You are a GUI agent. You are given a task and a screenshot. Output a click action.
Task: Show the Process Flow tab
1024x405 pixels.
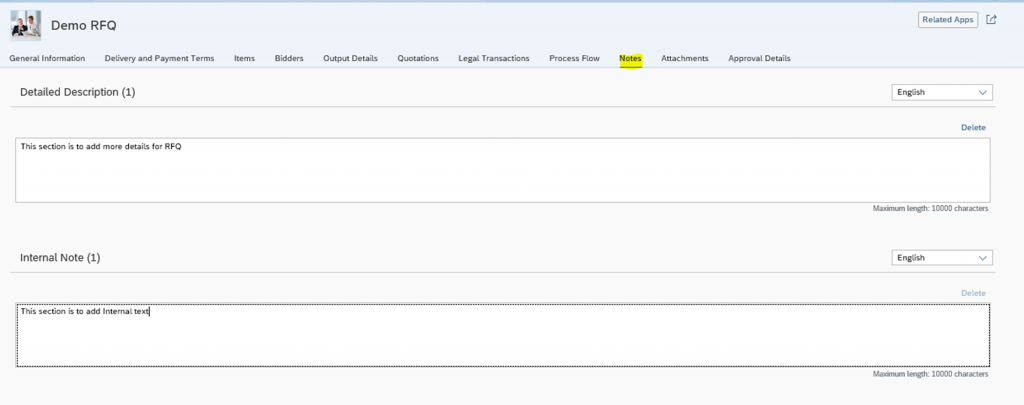click(x=574, y=58)
